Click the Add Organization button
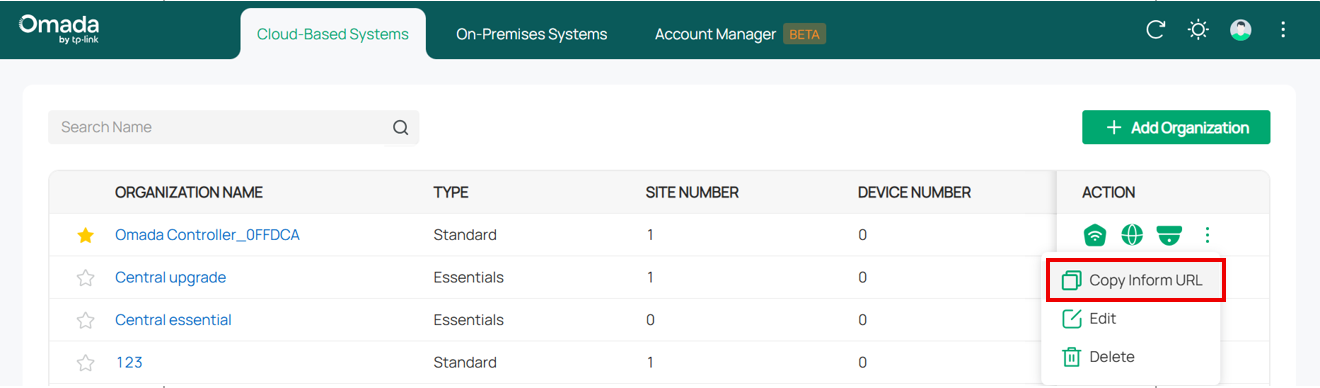 coord(1176,127)
